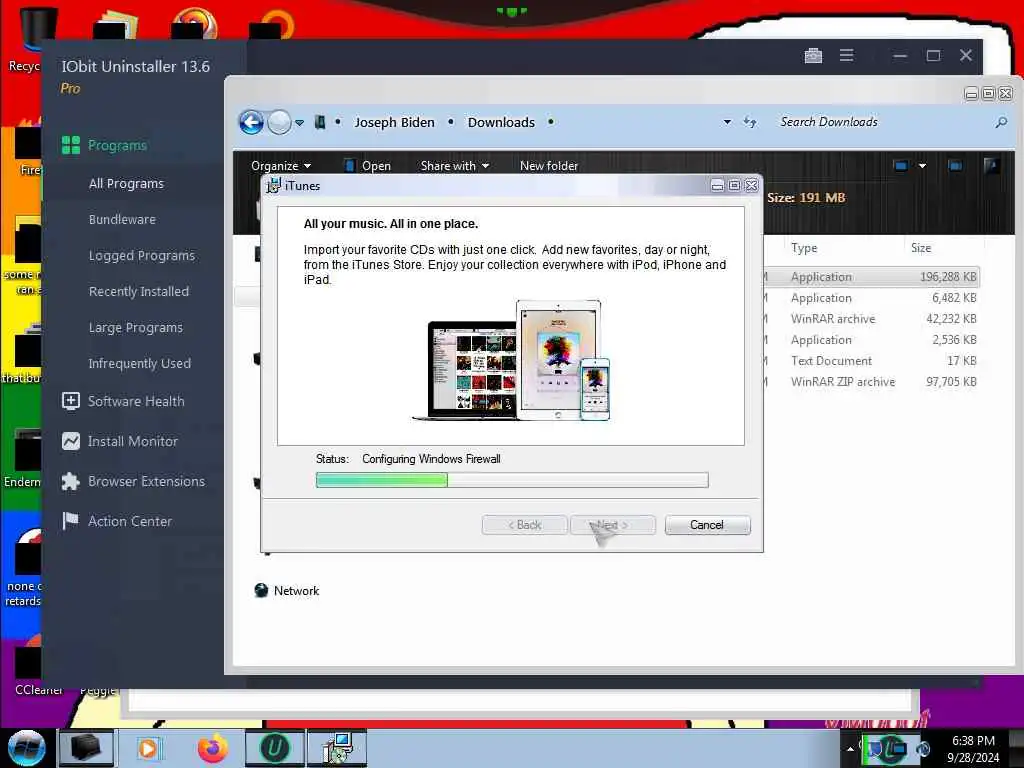The height and width of the screenshot is (768, 1024).
Task: Click the change view icon in explorer toolbar
Action: [x=901, y=166]
